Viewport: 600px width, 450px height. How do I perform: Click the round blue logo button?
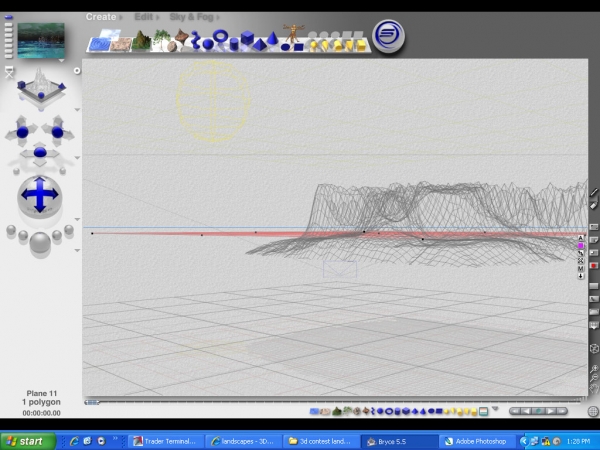click(388, 36)
